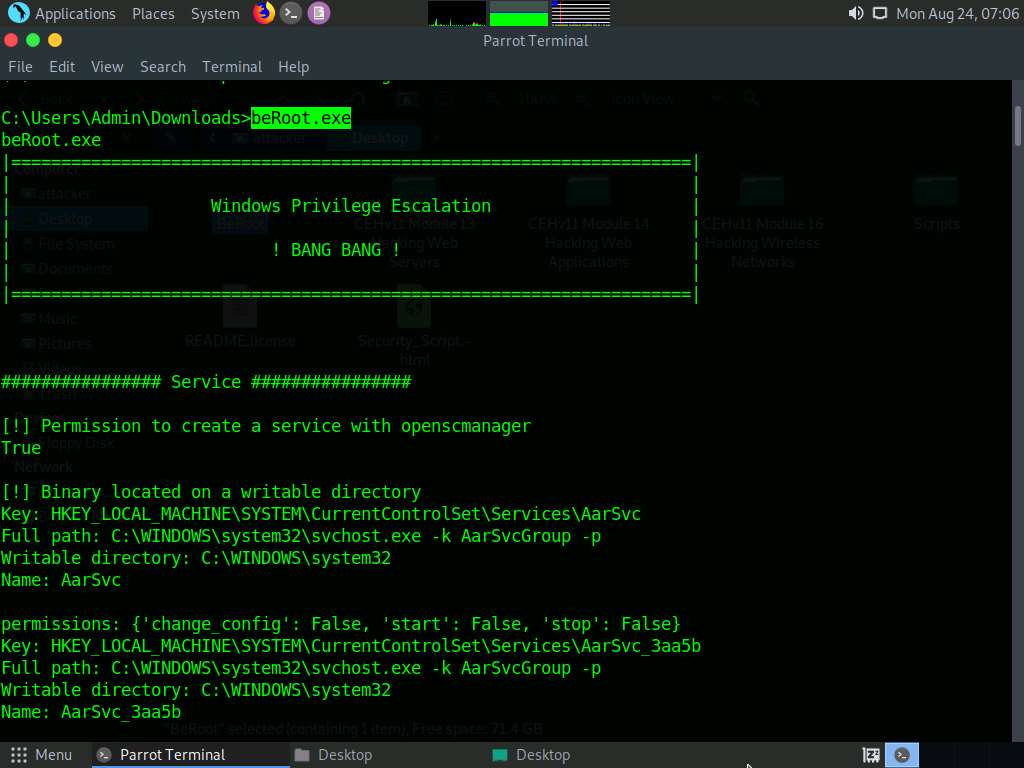1024x768 pixels.
Task: Click the registry key line ending in Services\AarSvc
Action: 321,514
